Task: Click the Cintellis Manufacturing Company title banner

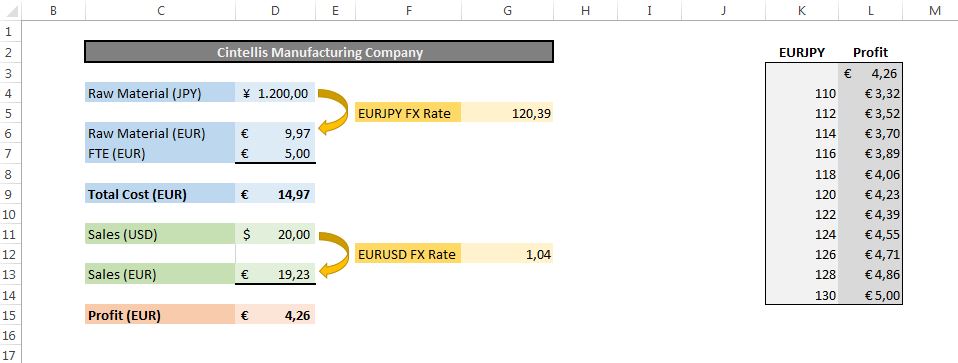Action: point(319,52)
